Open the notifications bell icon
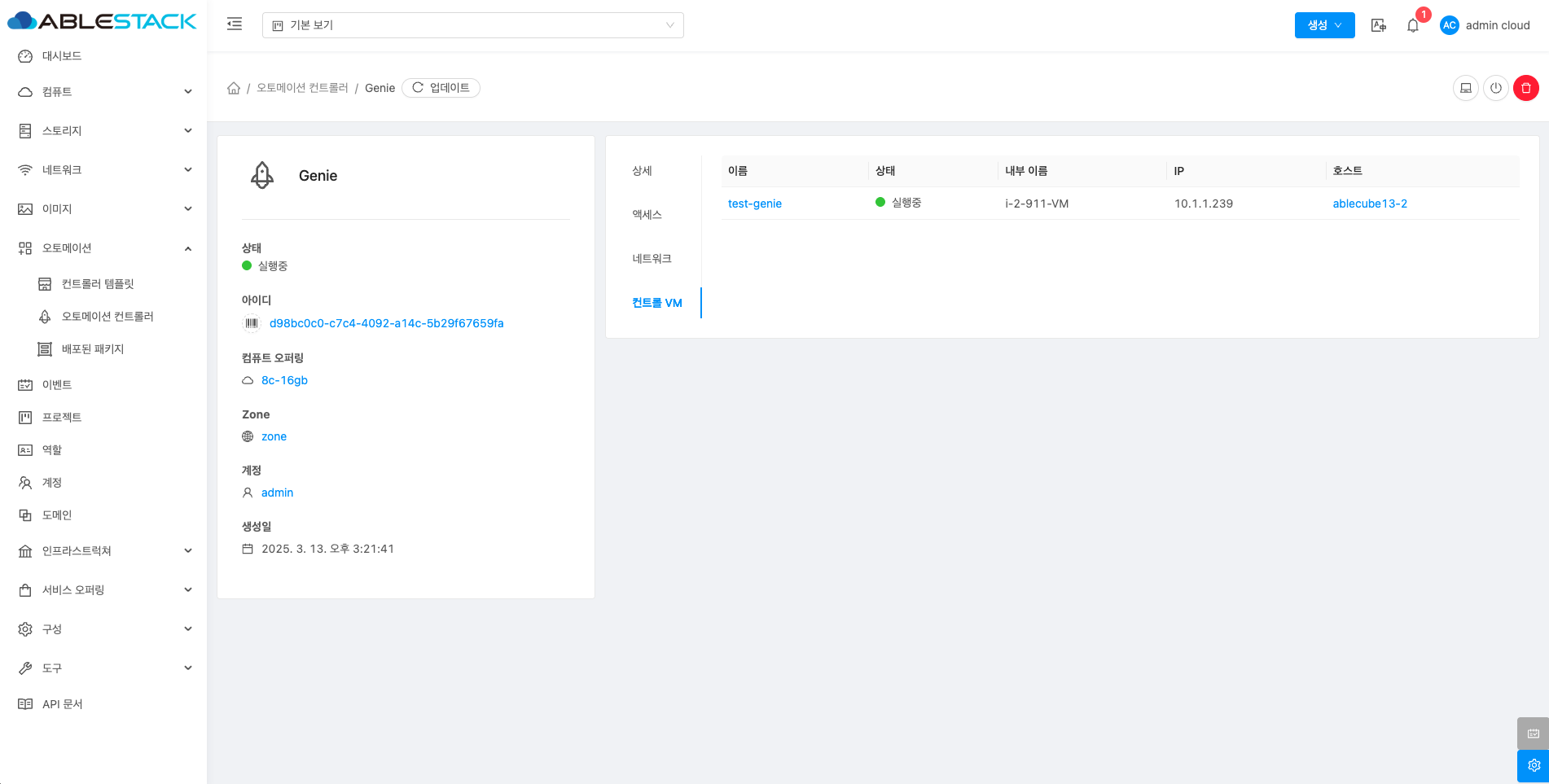The image size is (1549, 784). (x=1413, y=25)
